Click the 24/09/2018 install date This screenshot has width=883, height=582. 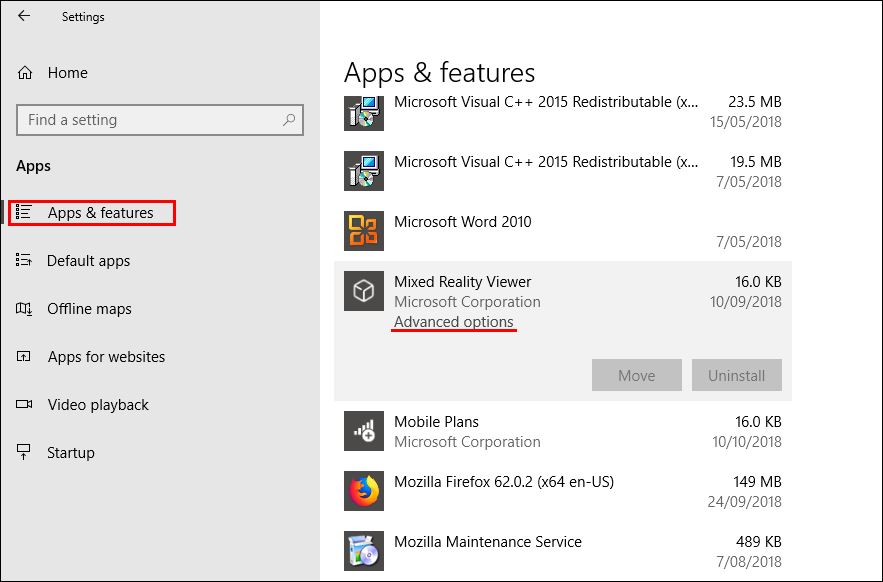click(x=744, y=502)
